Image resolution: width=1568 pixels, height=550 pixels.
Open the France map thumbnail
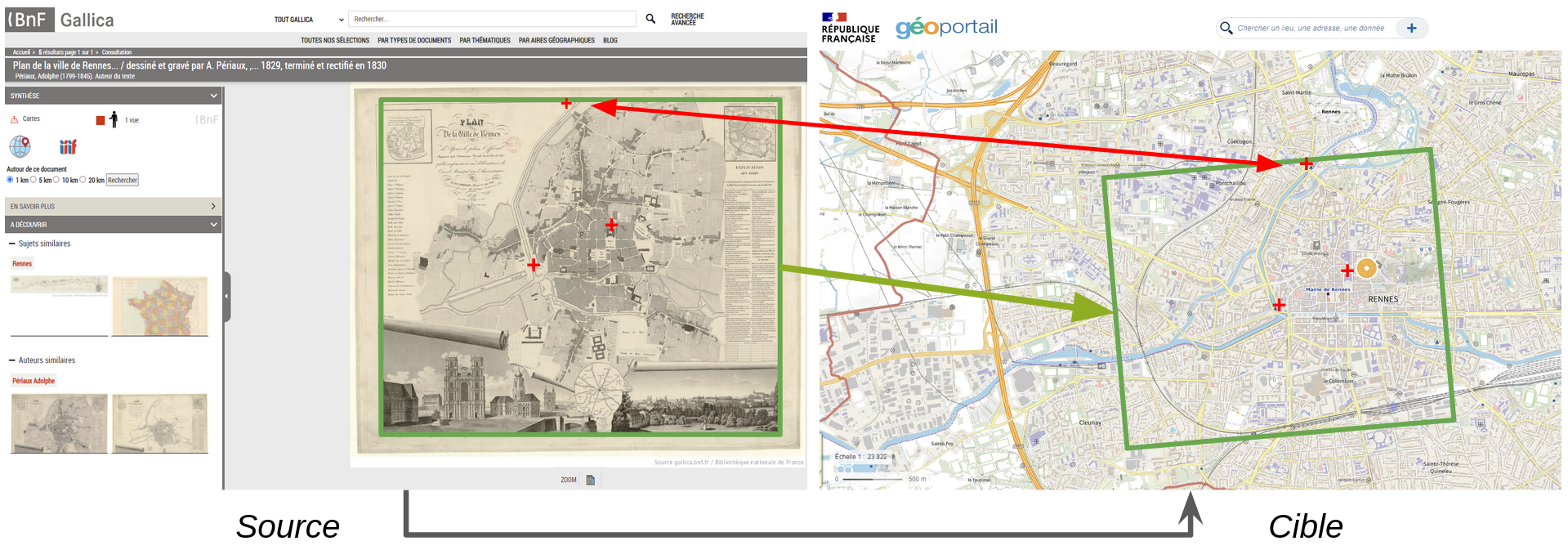click(x=160, y=306)
